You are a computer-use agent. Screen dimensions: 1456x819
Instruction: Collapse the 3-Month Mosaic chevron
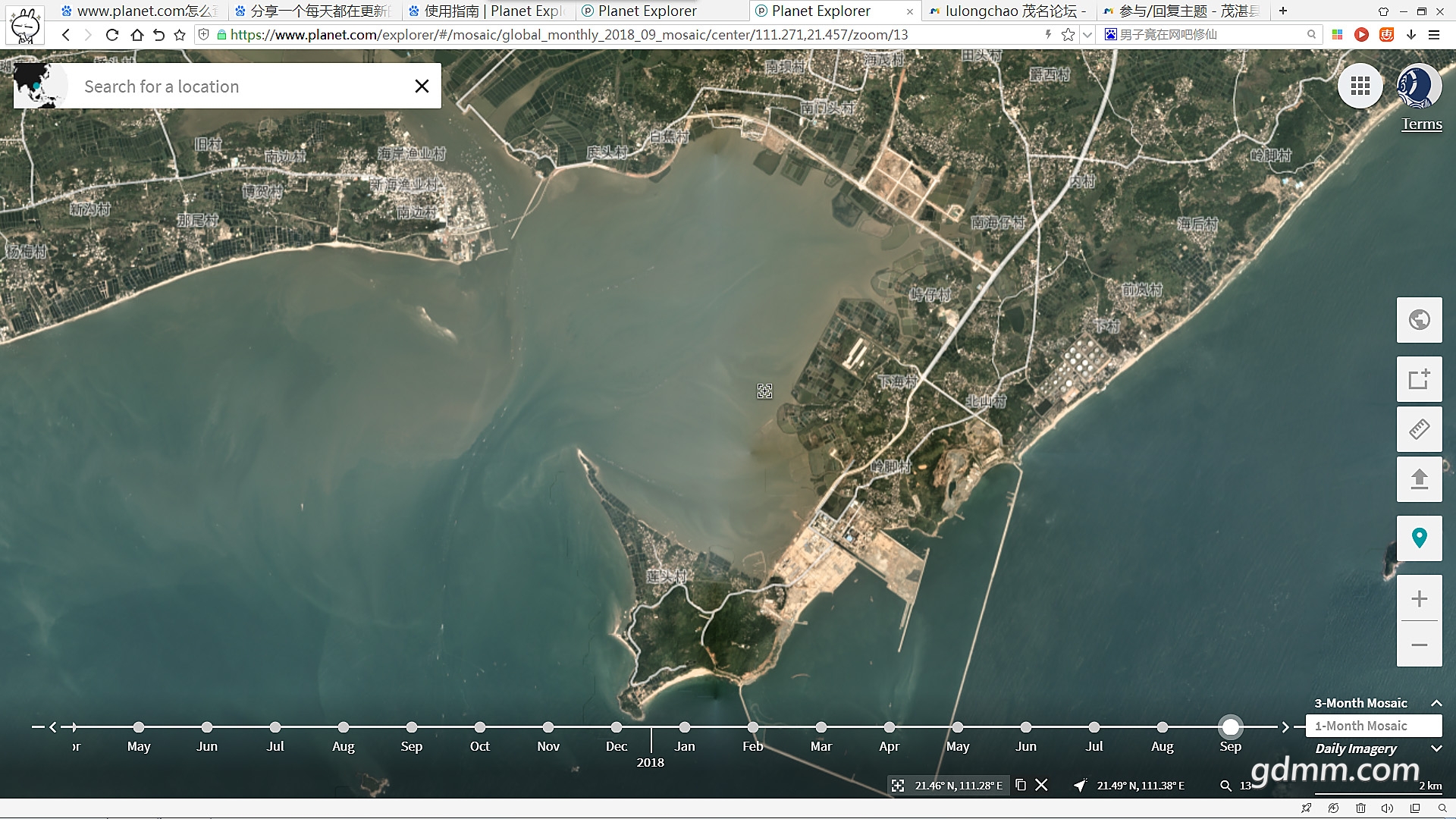[1436, 703]
